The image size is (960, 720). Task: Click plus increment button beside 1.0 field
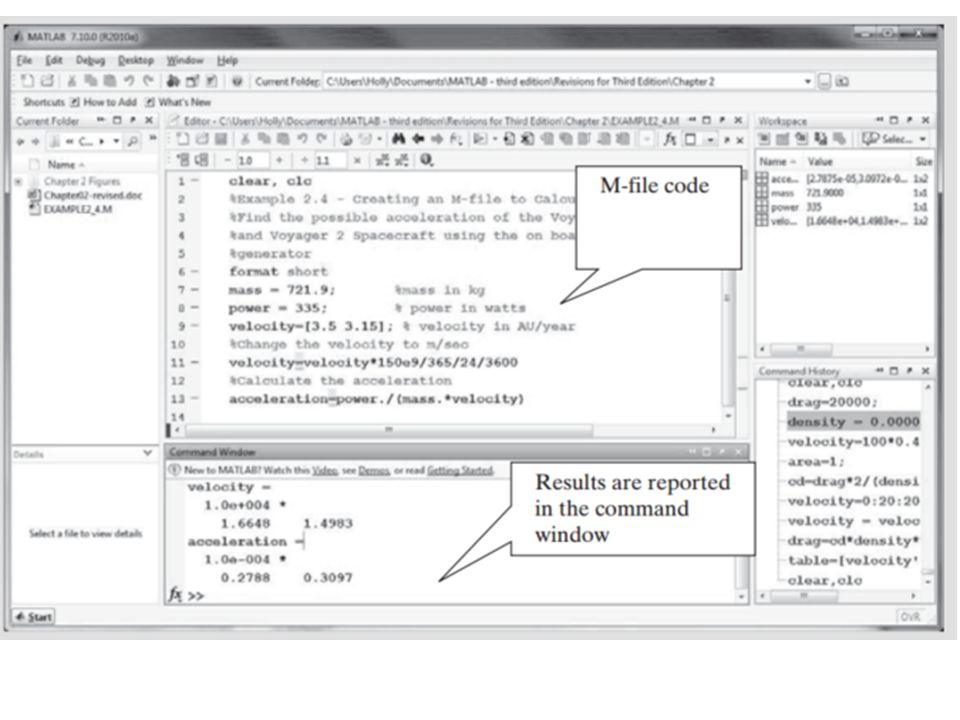click(x=279, y=160)
